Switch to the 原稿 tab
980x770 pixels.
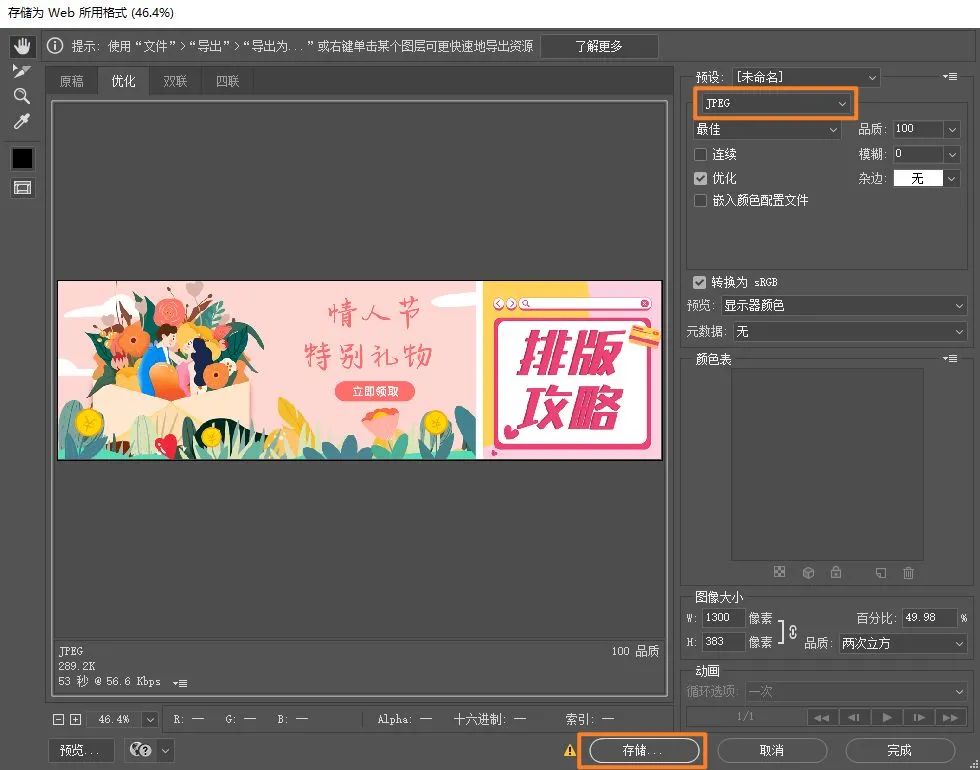click(x=71, y=81)
